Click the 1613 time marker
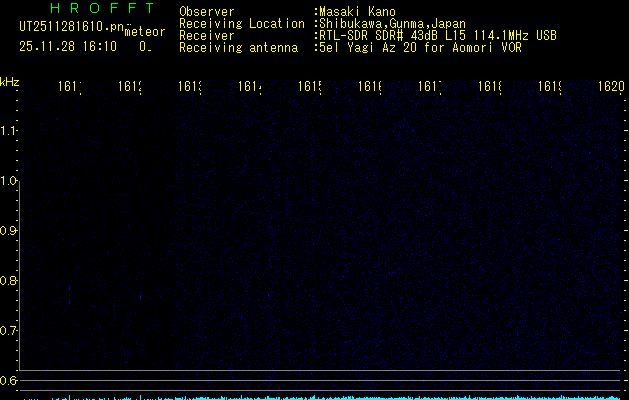The height and width of the screenshot is (400, 629). point(190,86)
